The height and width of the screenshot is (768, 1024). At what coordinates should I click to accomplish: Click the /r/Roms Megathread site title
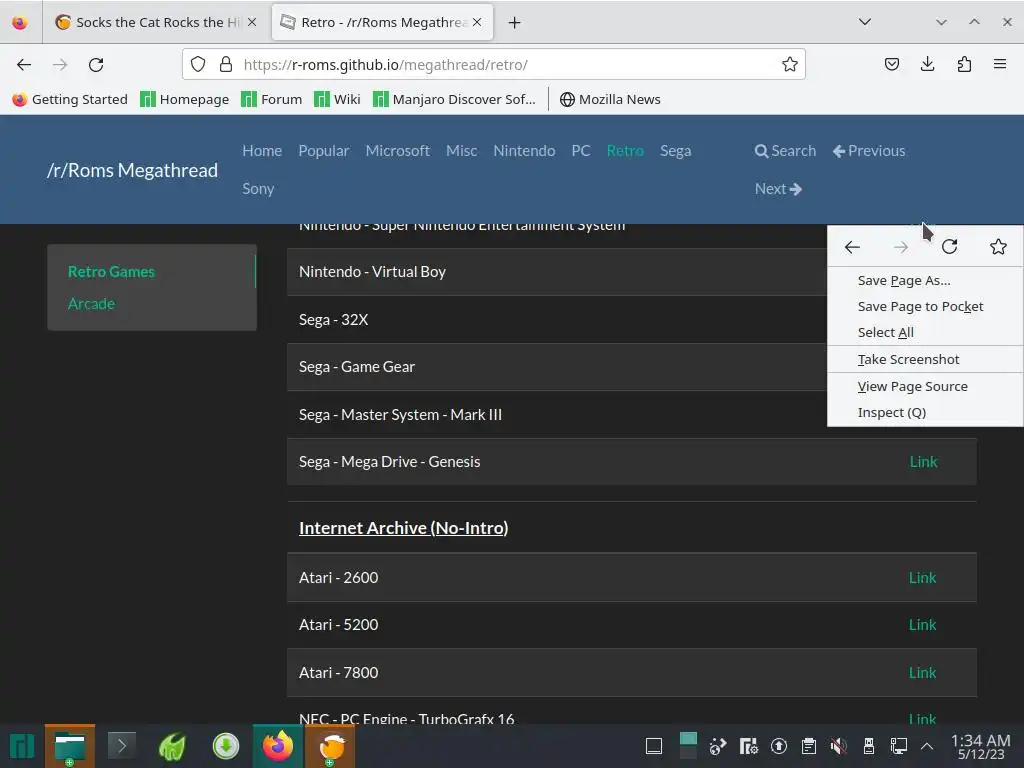coord(133,170)
